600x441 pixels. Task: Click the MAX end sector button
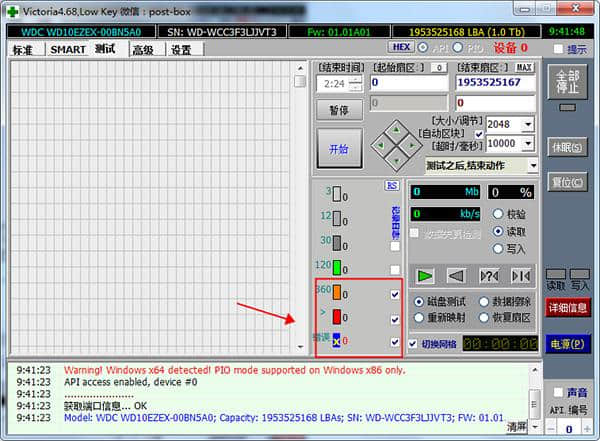pyautogui.click(x=524, y=67)
